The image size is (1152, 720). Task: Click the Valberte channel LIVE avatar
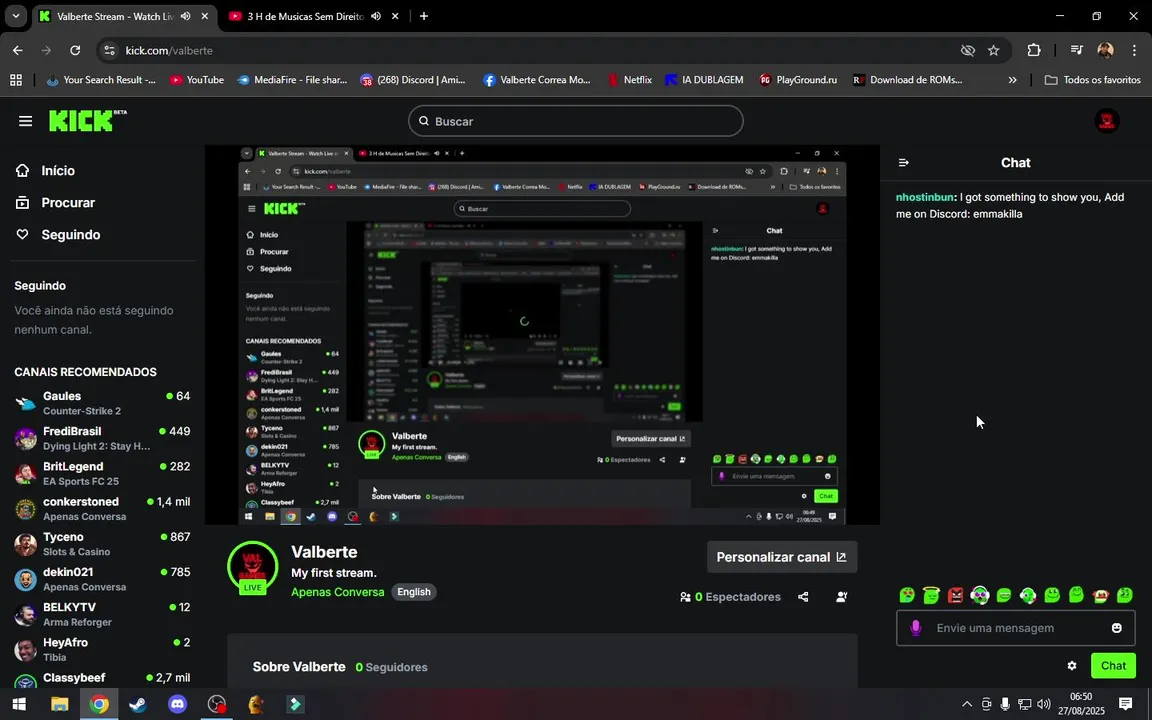click(252, 567)
